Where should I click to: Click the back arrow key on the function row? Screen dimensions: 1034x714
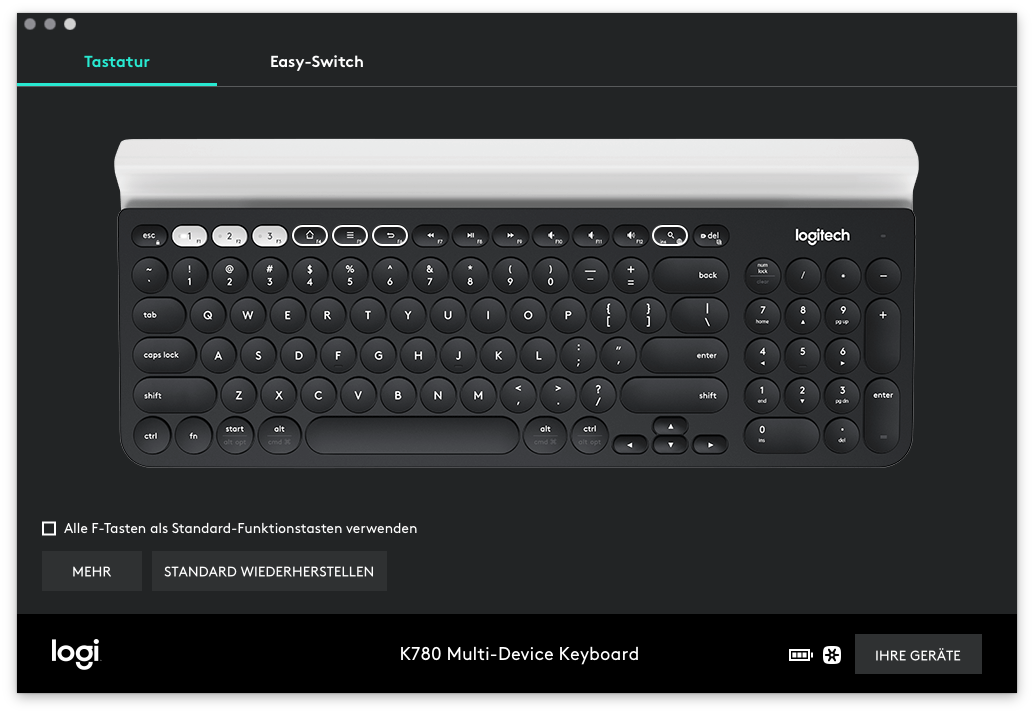(x=390, y=236)
